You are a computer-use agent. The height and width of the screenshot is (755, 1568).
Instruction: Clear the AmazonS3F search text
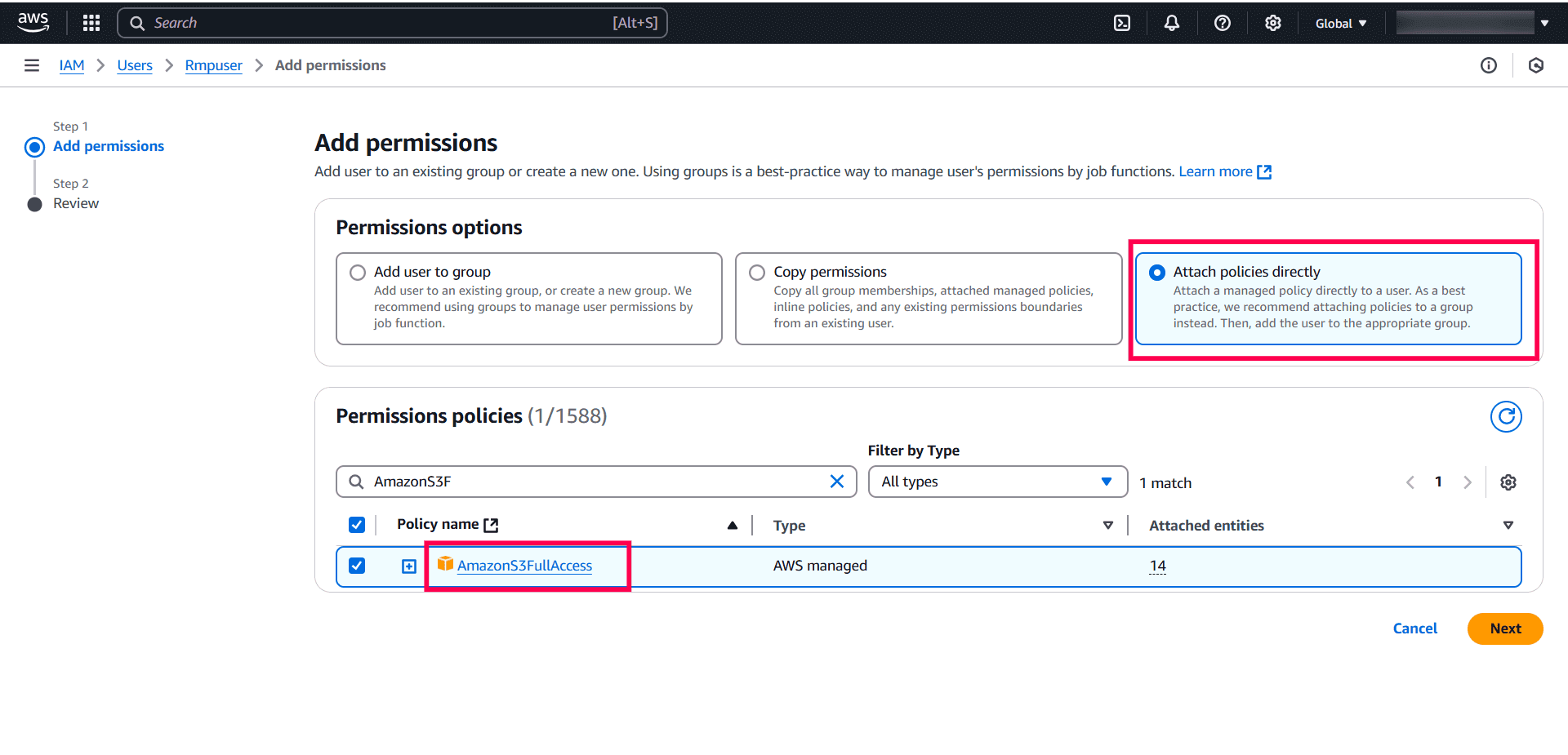coord(837,482)
